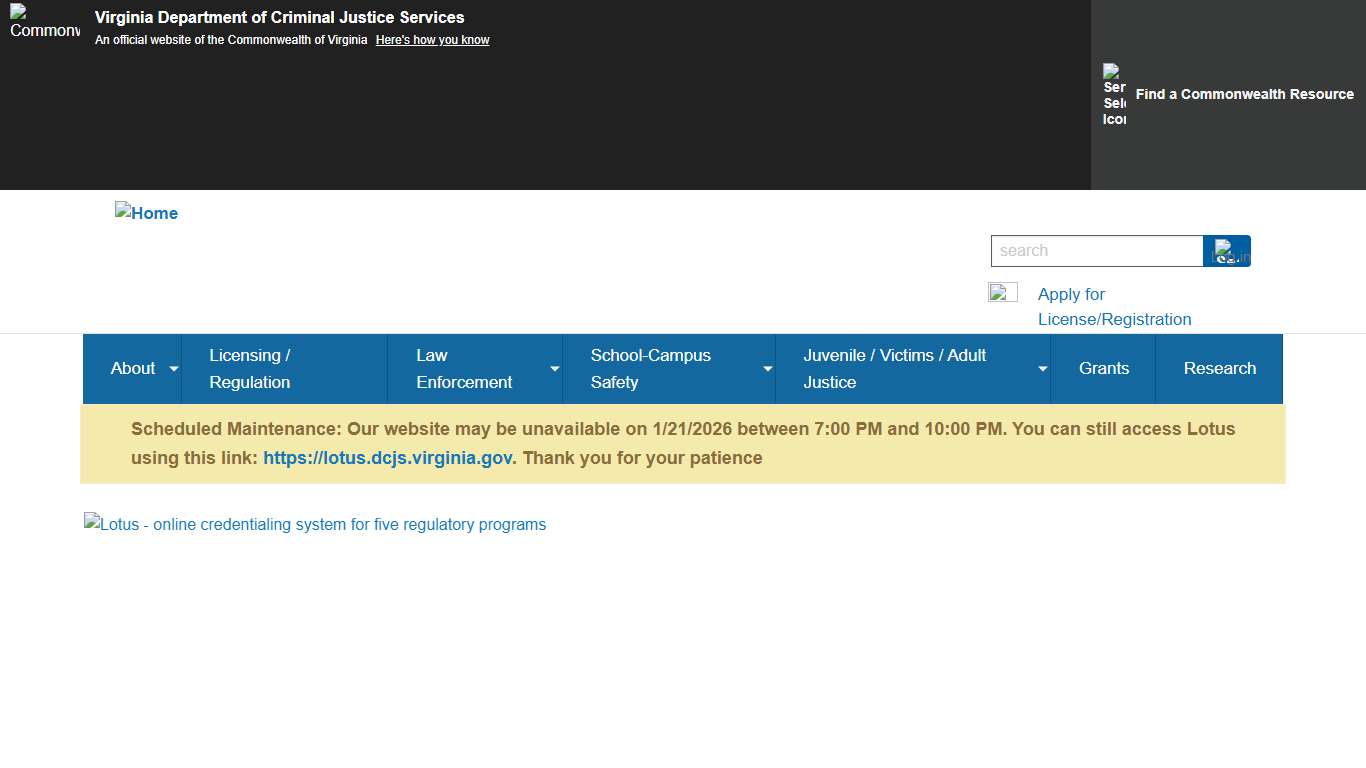1366x768 pixels.
Task: Follow the lotus.dcjs.virginia.gov link
Action: 387,458
